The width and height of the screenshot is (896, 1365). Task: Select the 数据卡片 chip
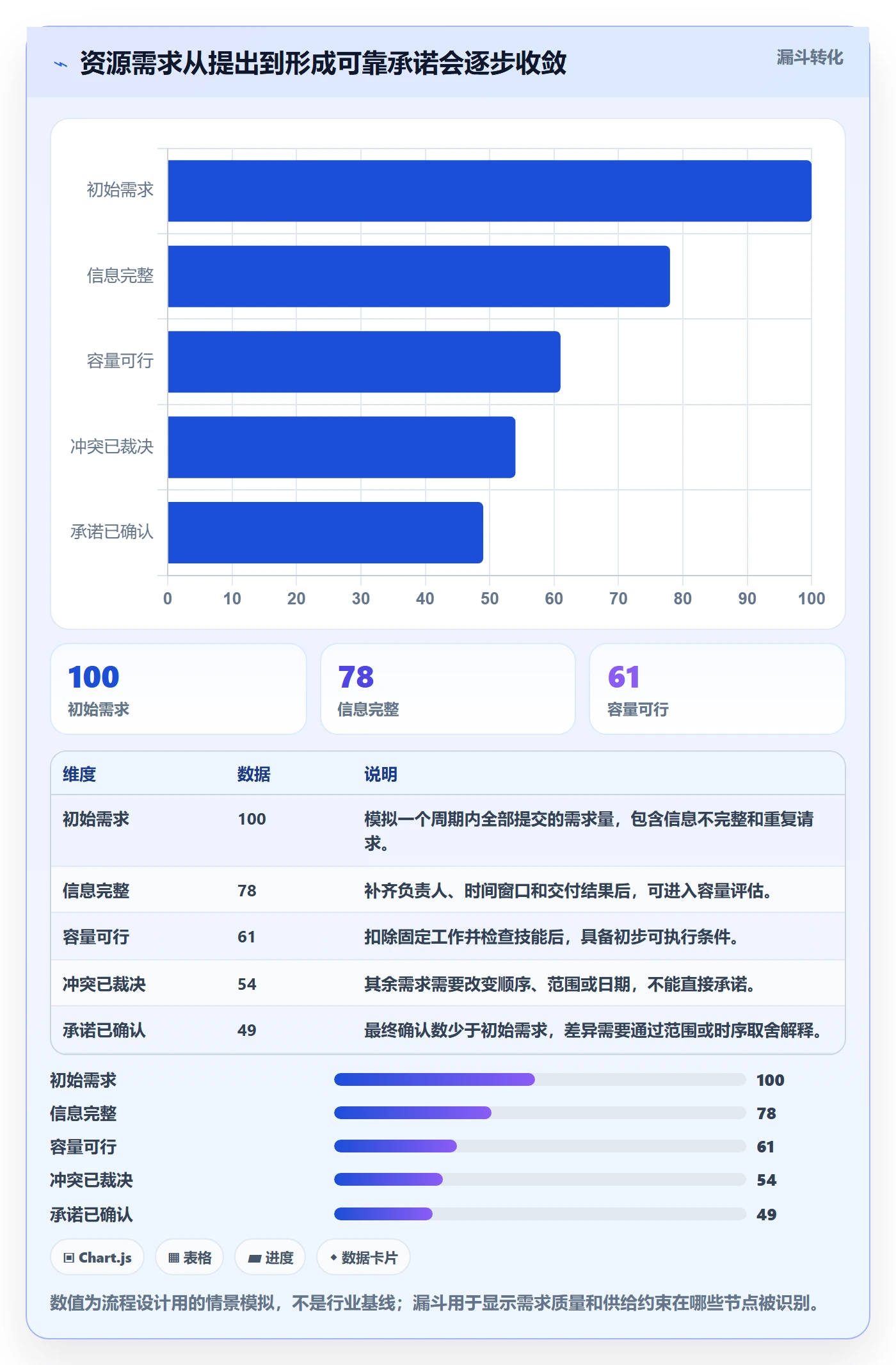[x=364, y=1257]
